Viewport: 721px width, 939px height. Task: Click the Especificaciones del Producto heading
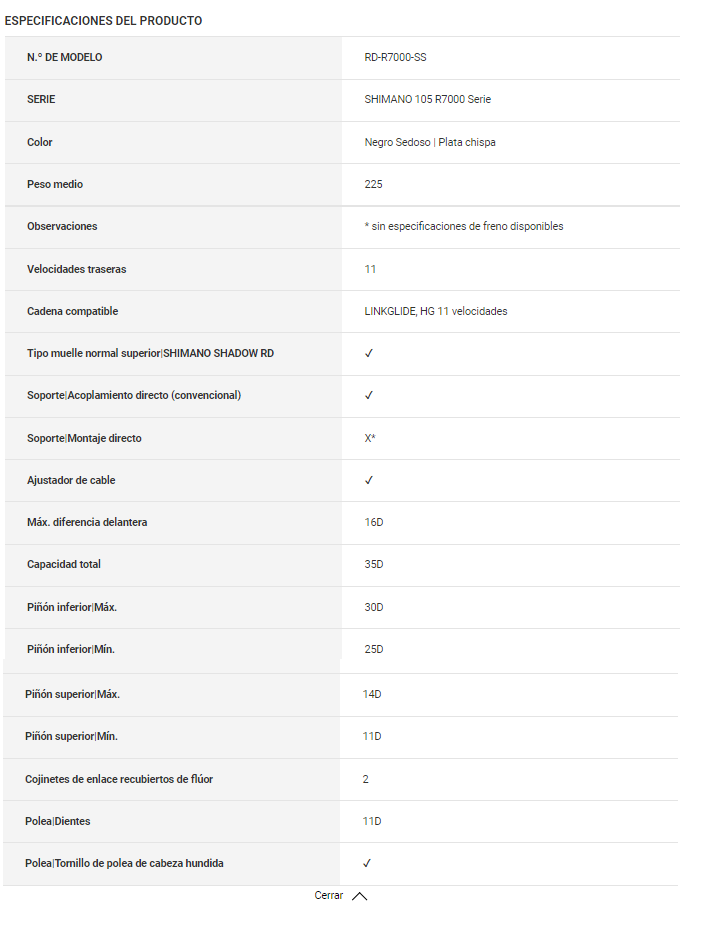coord(103,21)
